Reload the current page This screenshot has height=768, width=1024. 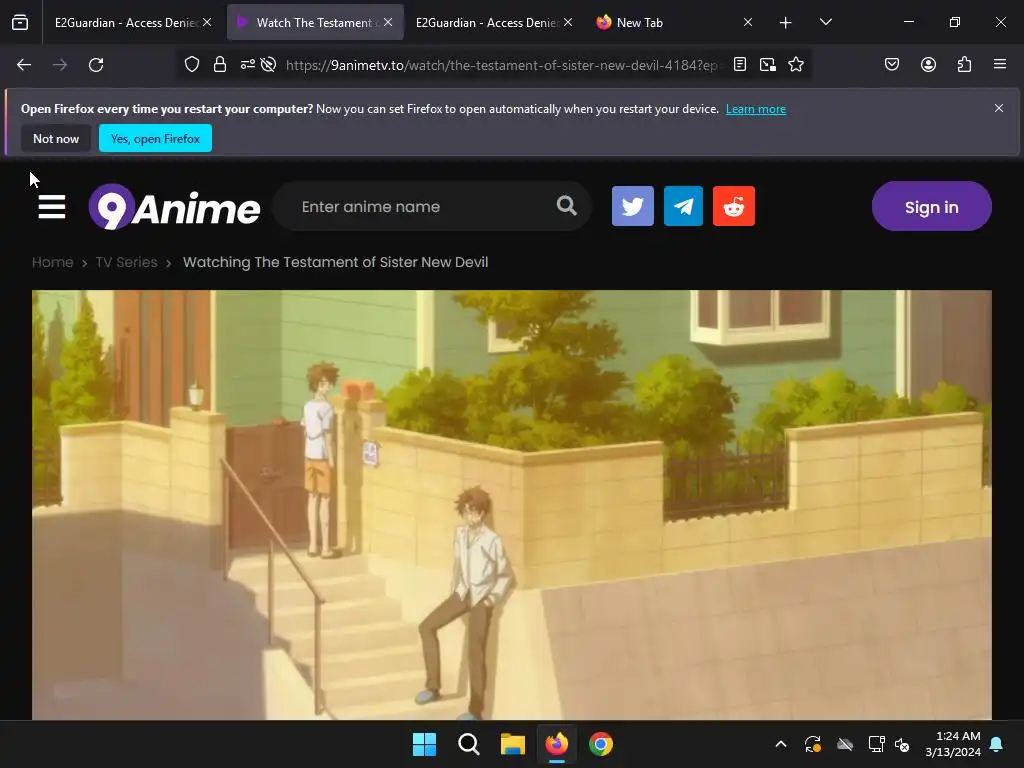tap(96, 65)
